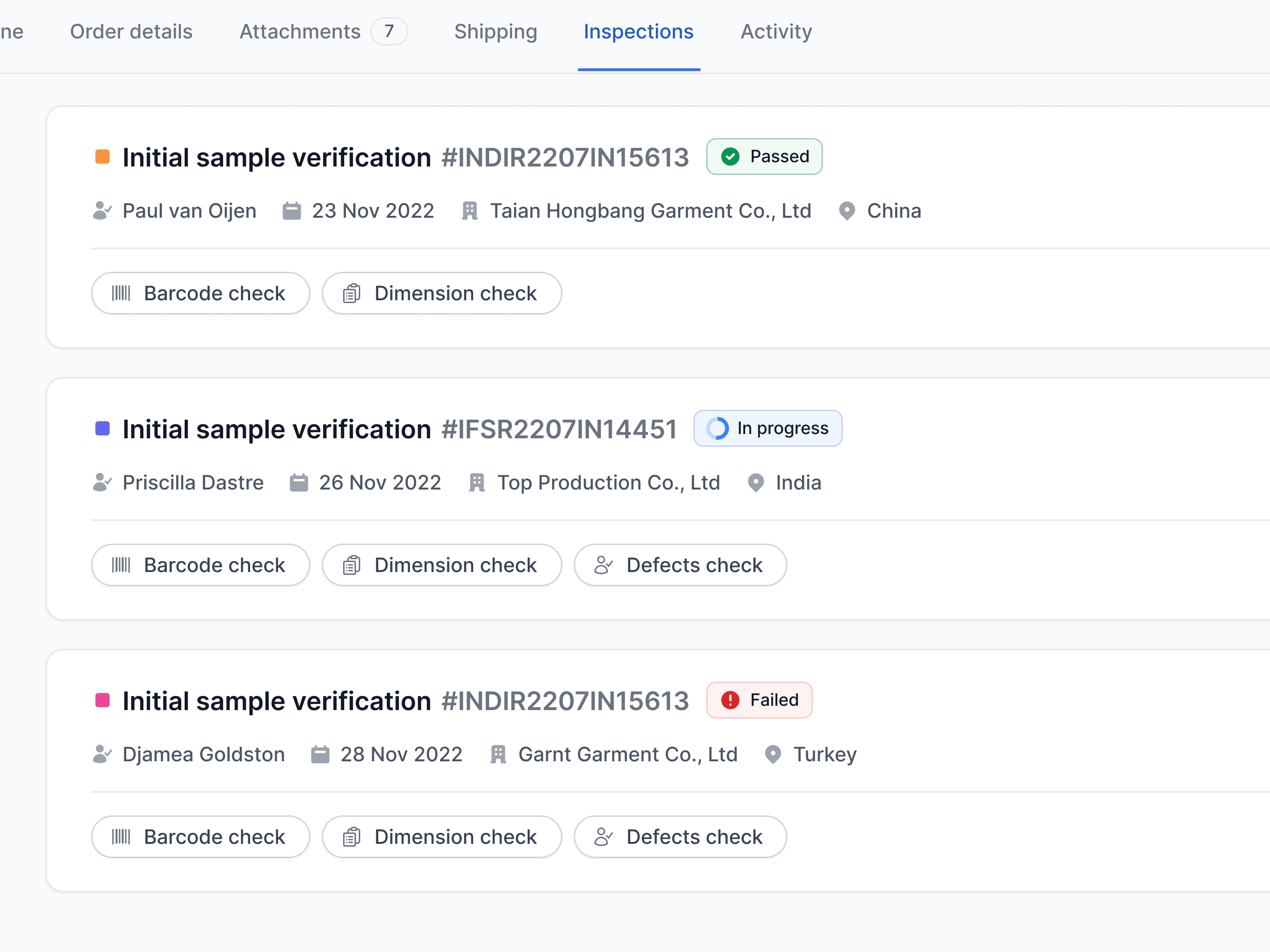The image size is (1270, 952).
Task: Open the Attachments tab showing 7 items
Action: click(x=299, y=32)
